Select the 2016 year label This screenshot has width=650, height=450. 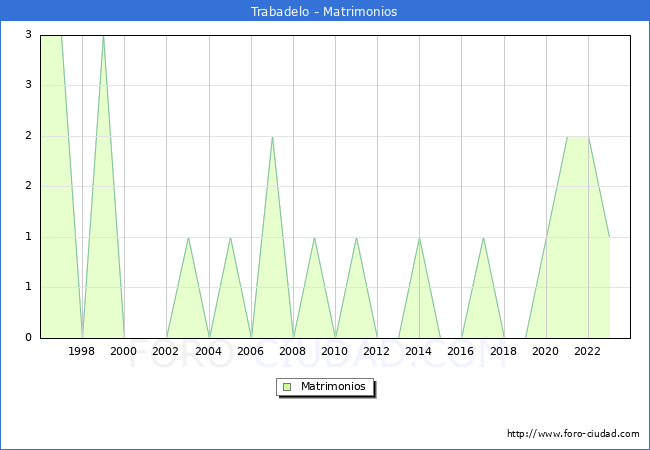pos(461,351)
